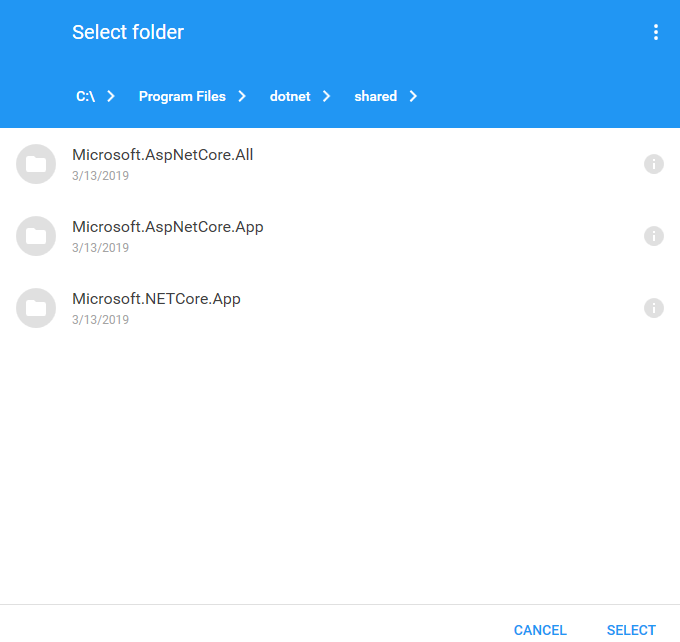The image size is (680, 642).
Task: Cancel the folder selection dialog
Action: click(x=540, y=630)
